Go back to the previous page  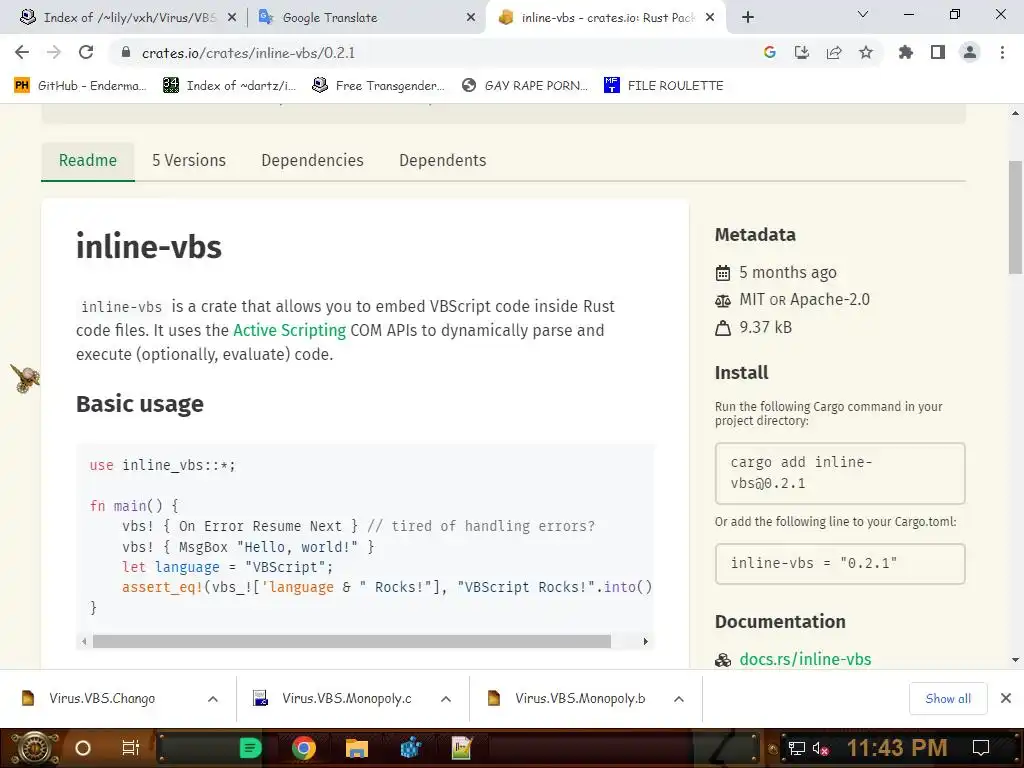[x=22, y=52]
